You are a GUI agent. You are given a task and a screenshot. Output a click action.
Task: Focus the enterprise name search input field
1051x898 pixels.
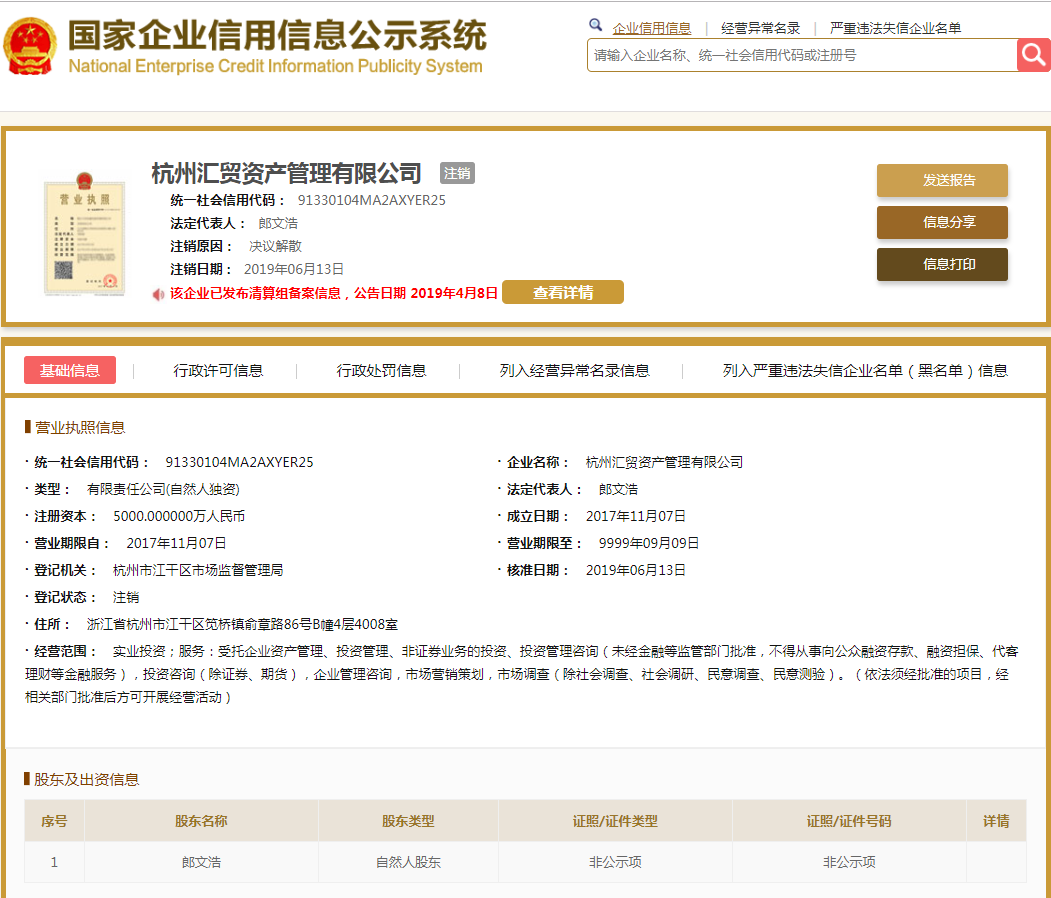pos(800,56)
